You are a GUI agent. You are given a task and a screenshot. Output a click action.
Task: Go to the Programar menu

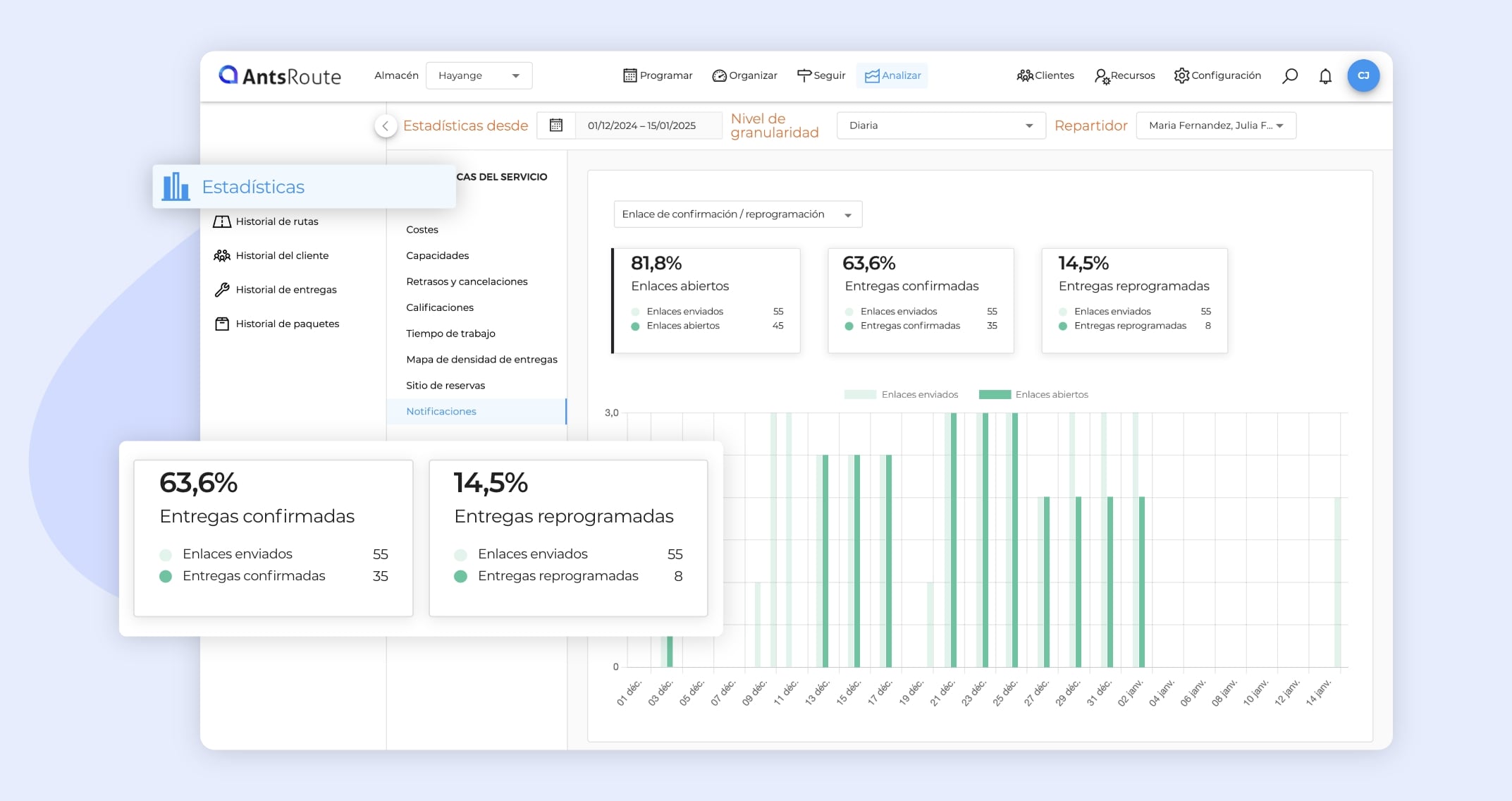point(658,75)
